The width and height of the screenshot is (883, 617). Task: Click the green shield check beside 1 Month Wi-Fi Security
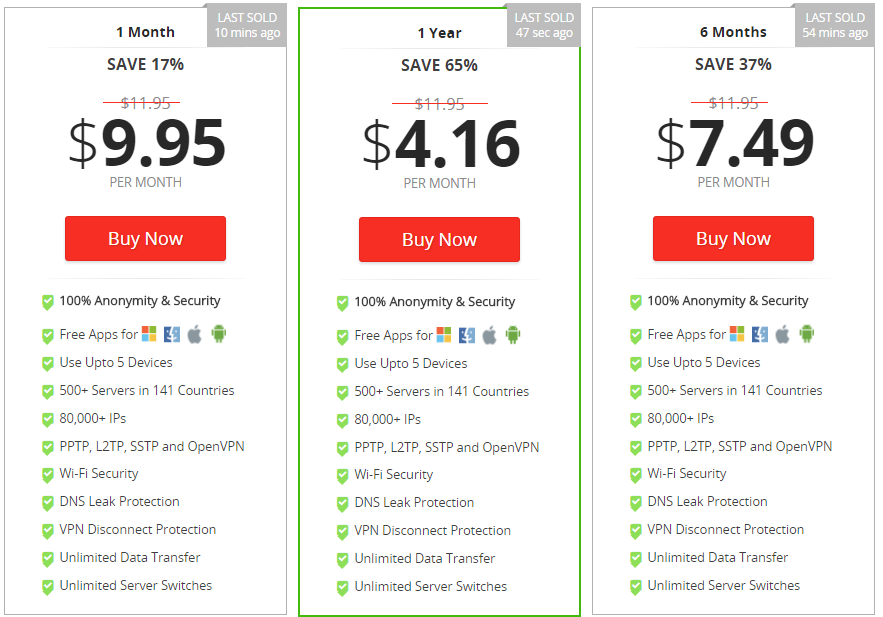point(48,475)
